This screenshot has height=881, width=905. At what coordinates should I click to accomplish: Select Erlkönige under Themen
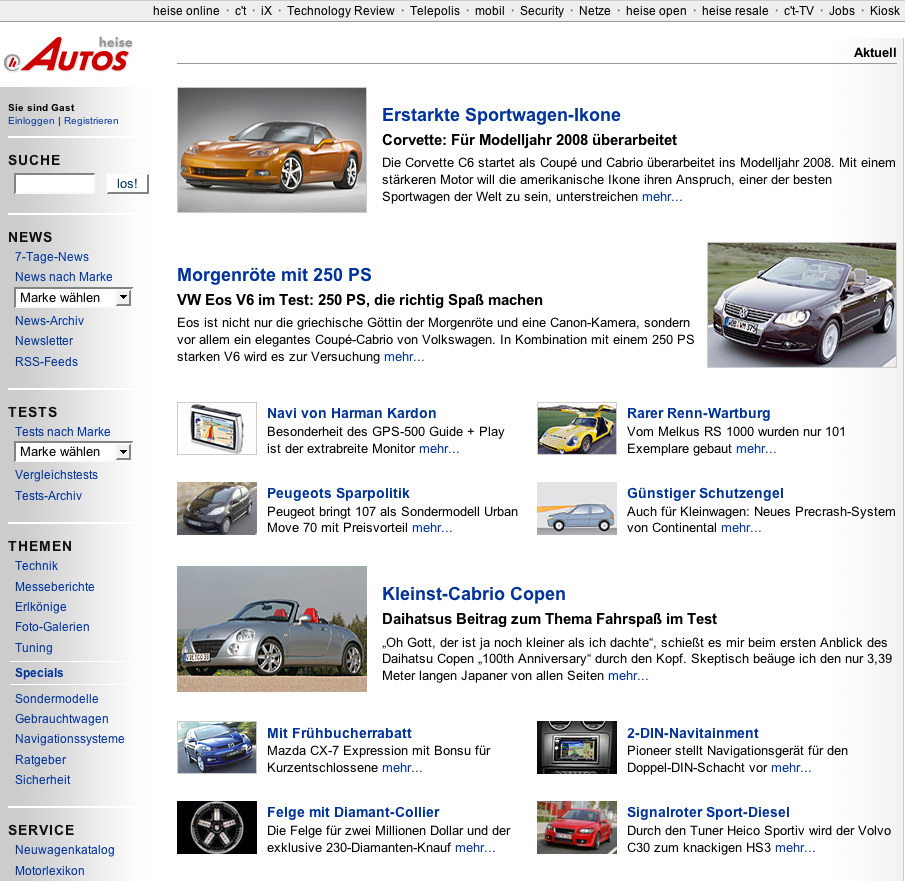coord(40,607)
